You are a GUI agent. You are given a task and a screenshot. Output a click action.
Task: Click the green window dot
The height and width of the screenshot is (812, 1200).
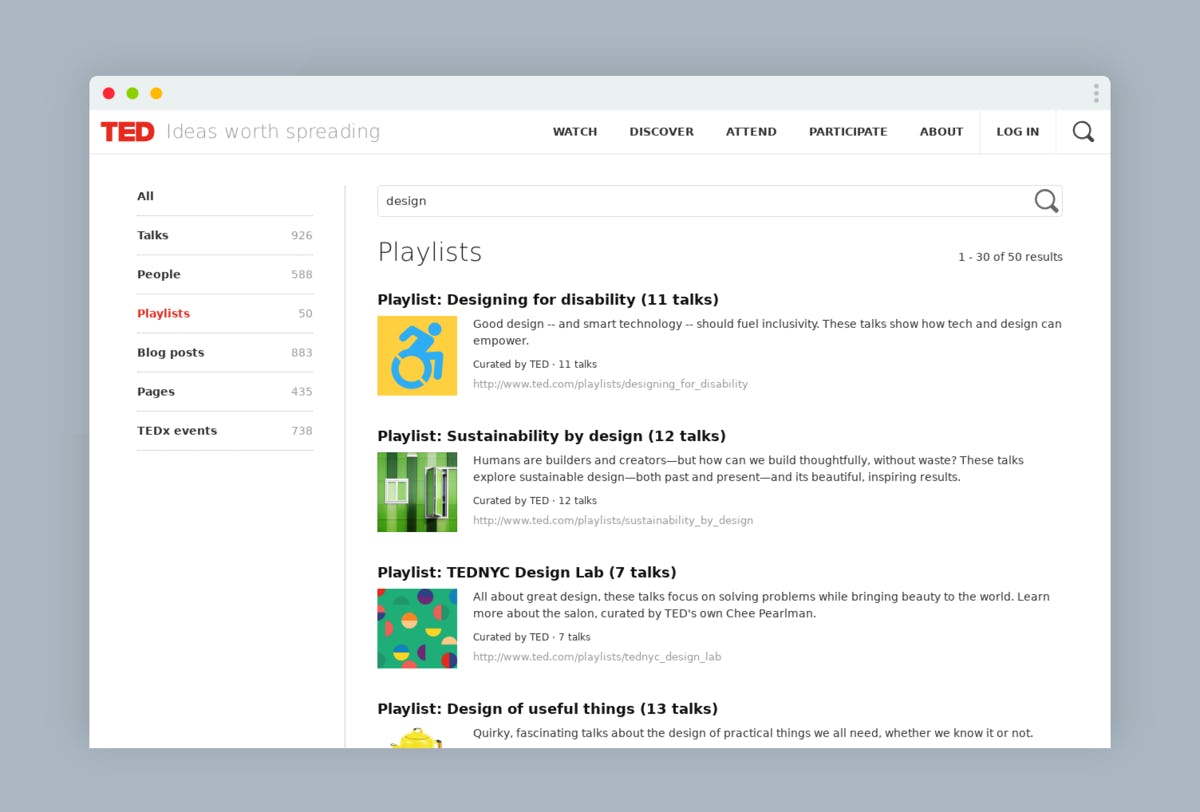132,93
